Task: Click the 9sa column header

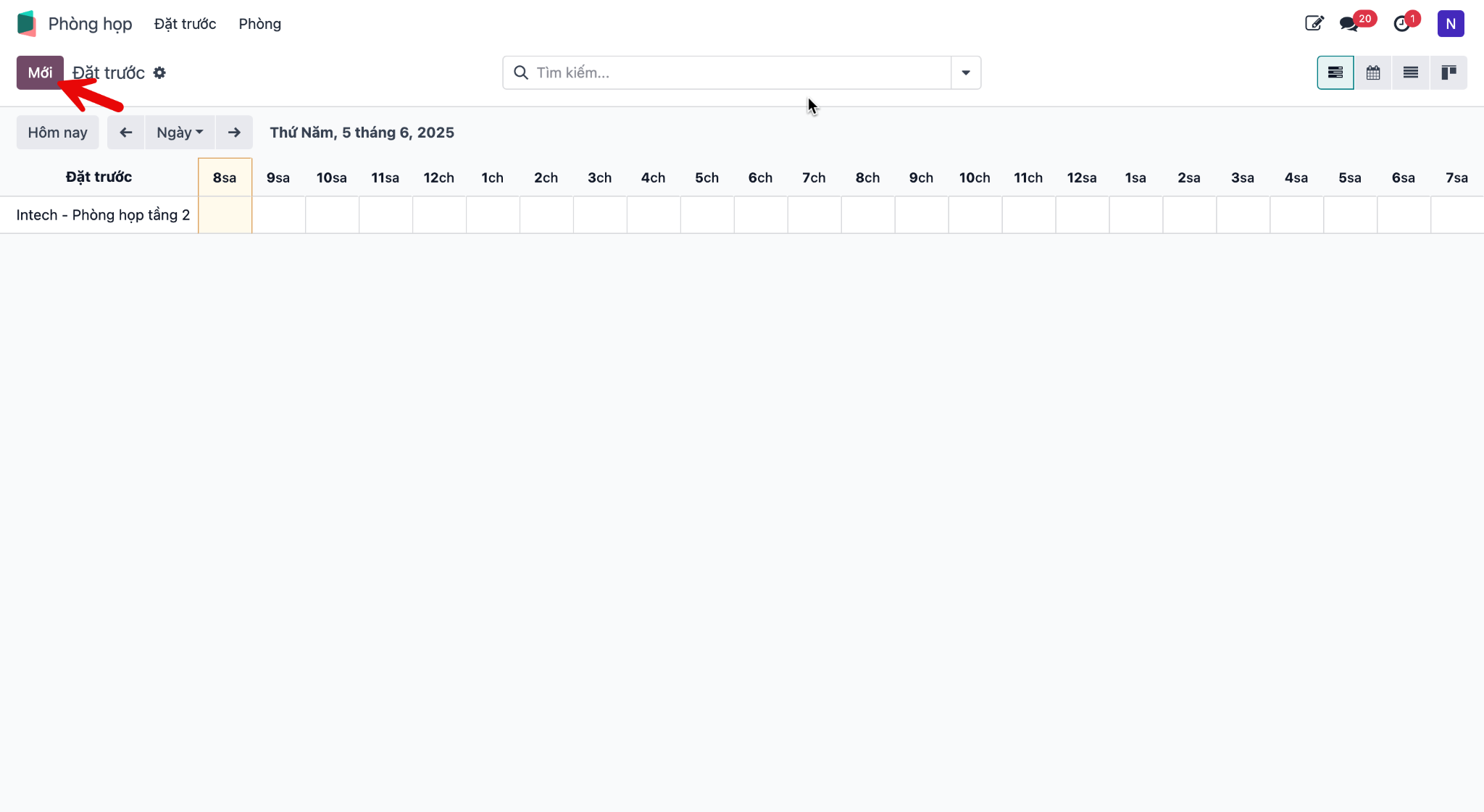Action: click(x=278, y=177)
